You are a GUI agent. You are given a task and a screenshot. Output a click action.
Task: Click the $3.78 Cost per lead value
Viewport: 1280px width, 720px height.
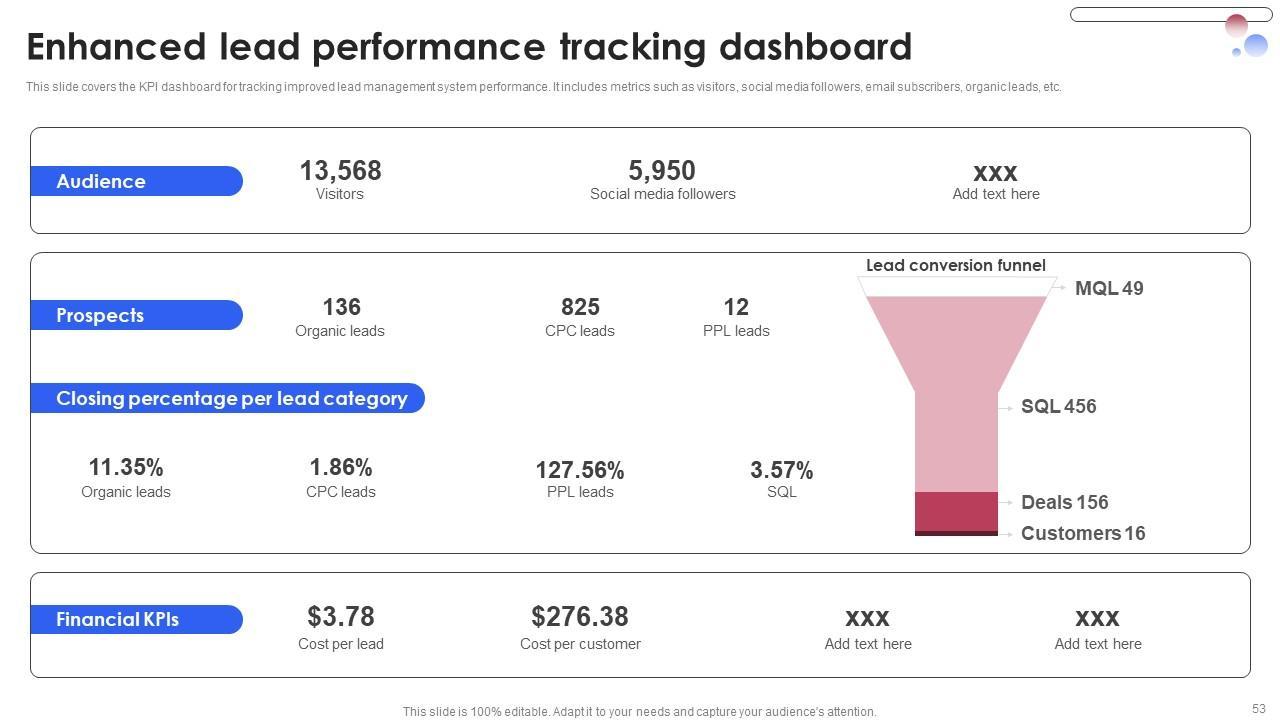(341, 617)
